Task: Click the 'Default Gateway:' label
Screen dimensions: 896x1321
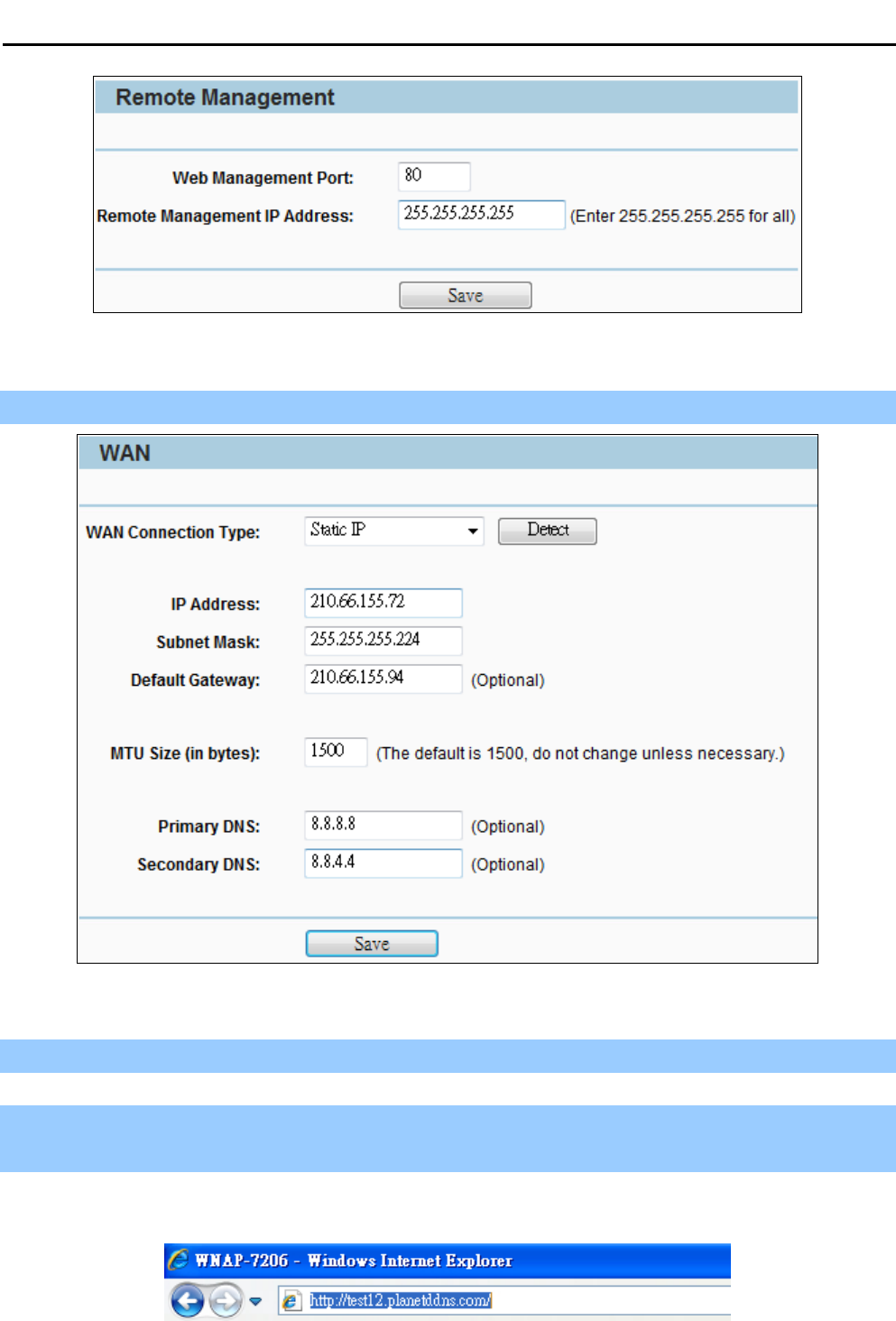Action: 195,680
